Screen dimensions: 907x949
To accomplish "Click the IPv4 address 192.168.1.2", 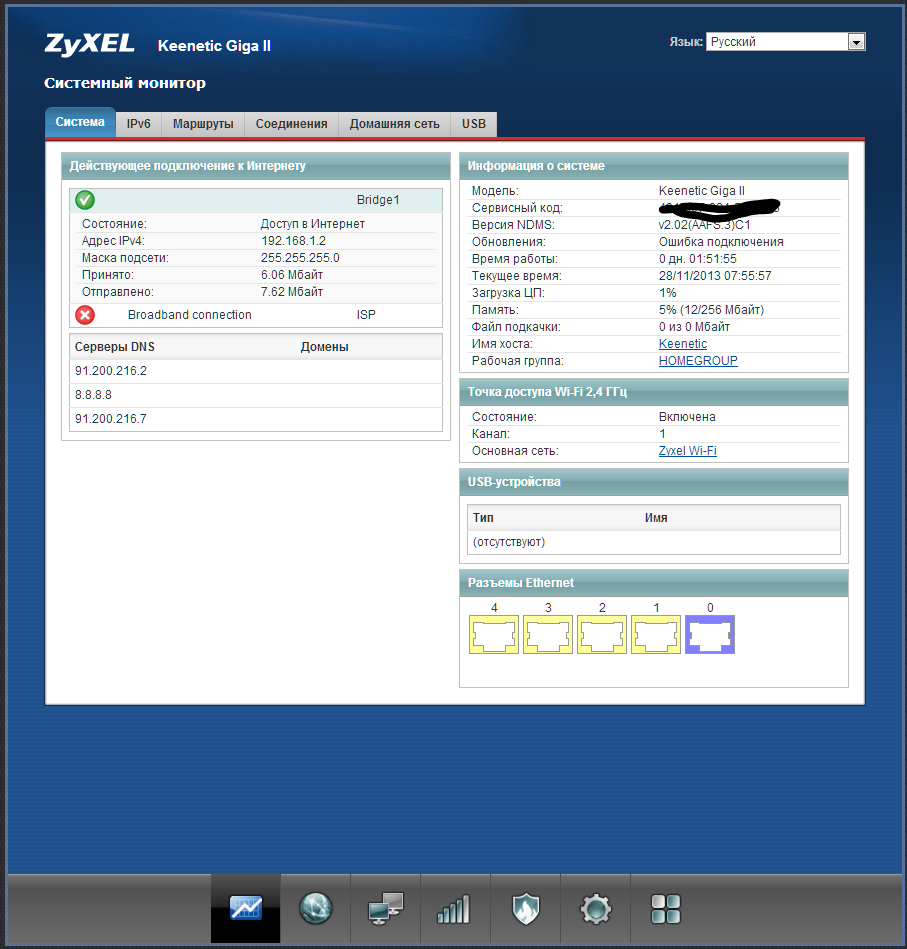I will pos(293,241).
